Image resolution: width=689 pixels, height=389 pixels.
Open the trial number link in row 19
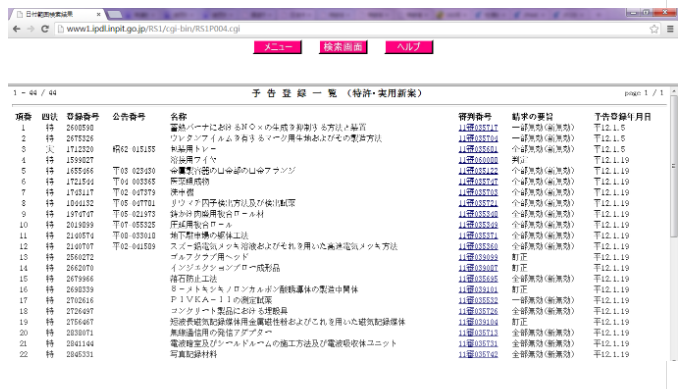(478, 322)
